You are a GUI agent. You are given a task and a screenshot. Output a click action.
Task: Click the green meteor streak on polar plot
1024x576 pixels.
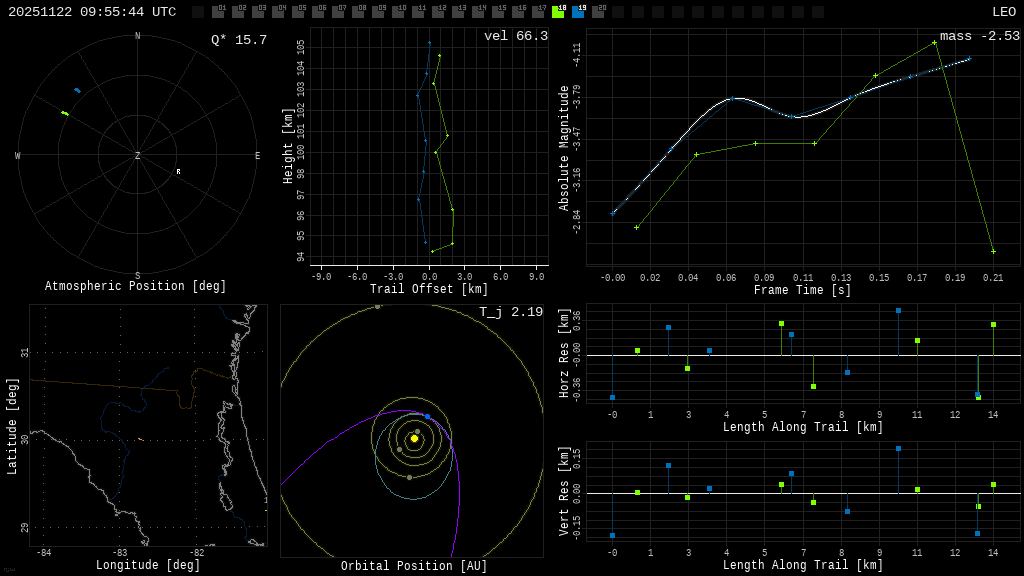[x=65, y=114]
